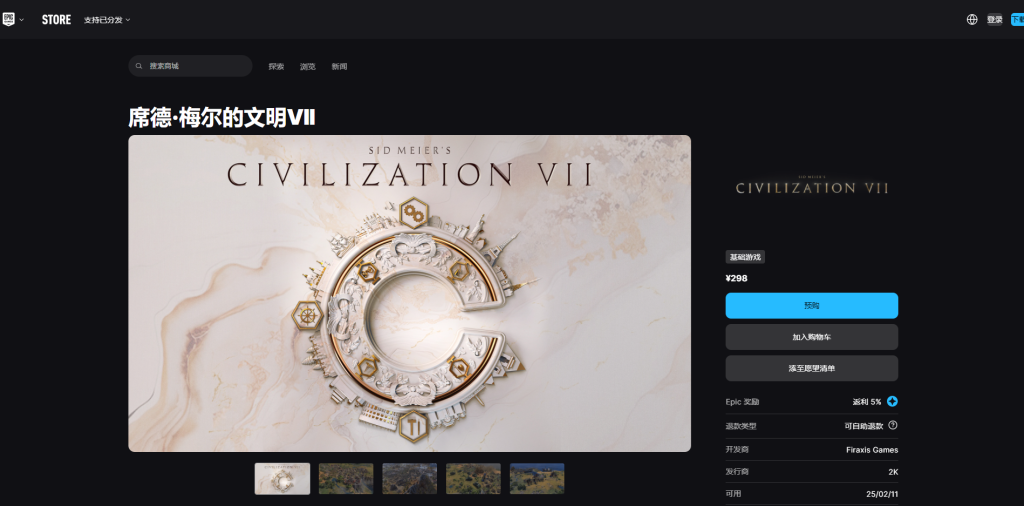Viewport: 1024px width, 506px height.
Task: Click the 加入购物车 button
Action: tap(812, 337)
